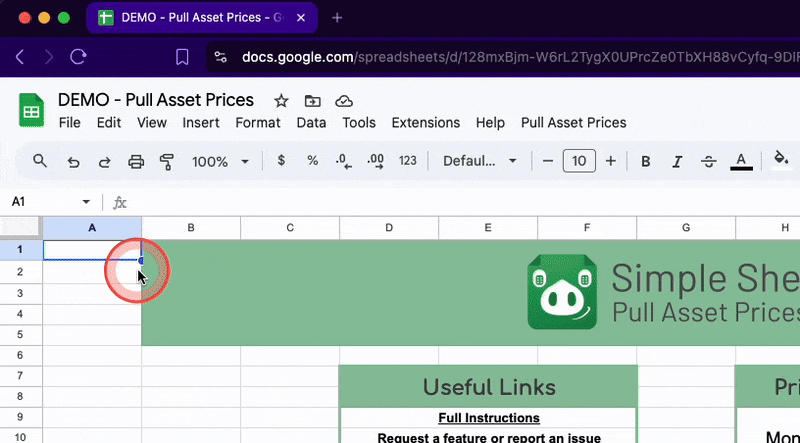The height and width of the screenshot is (443, 800).
Task: Click the Google Sheets home icon
Action: coord(32,110)
